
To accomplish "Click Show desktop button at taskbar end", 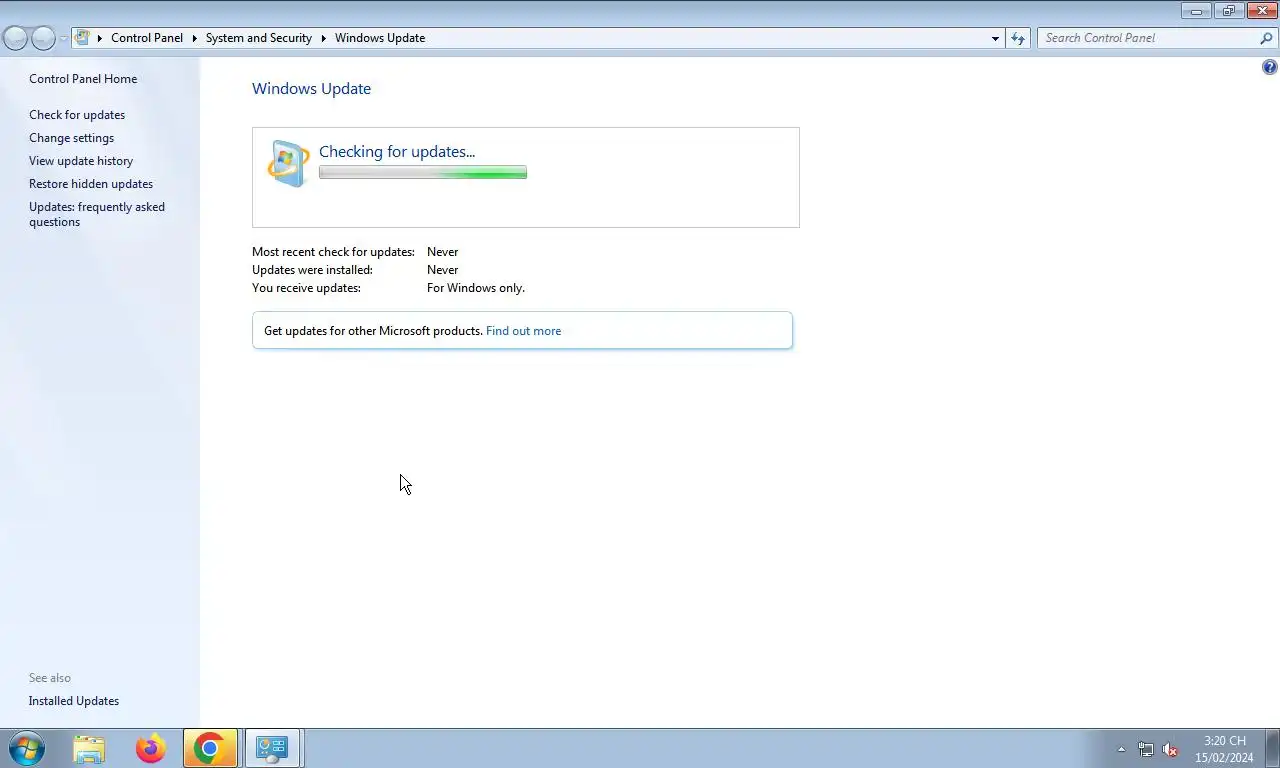I will point(1272,749).
